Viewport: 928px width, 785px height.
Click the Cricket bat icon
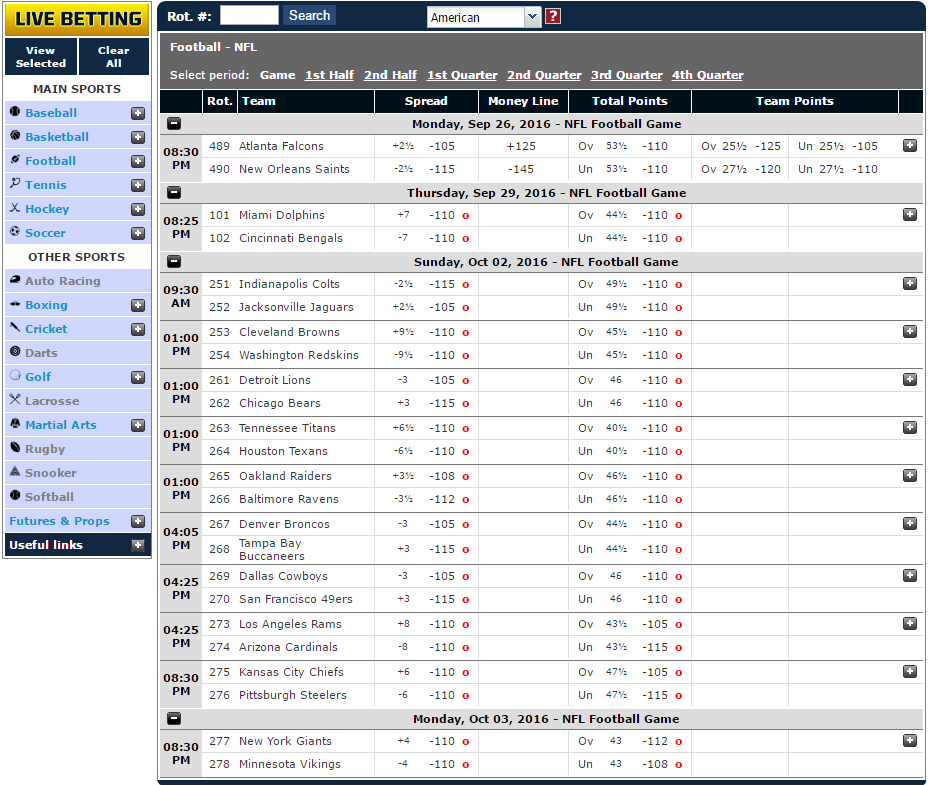(x=15, y=328)
